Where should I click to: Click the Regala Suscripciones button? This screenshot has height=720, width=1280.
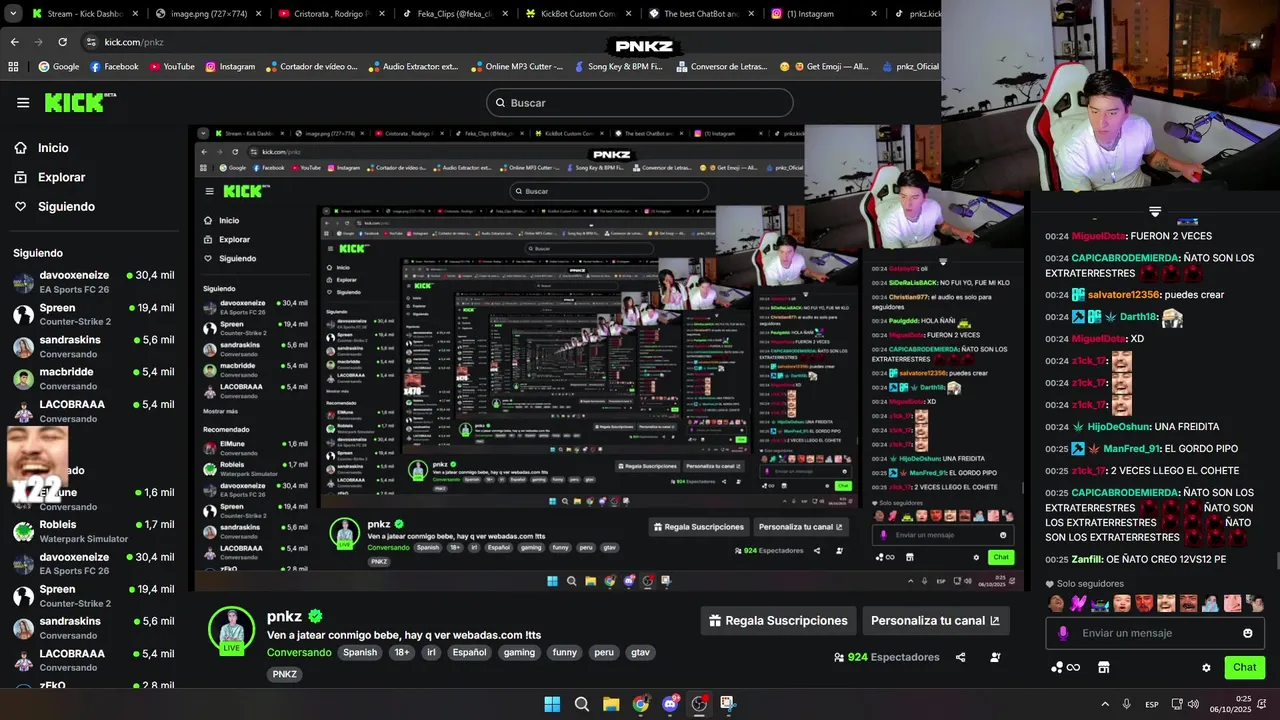point(778,621)
